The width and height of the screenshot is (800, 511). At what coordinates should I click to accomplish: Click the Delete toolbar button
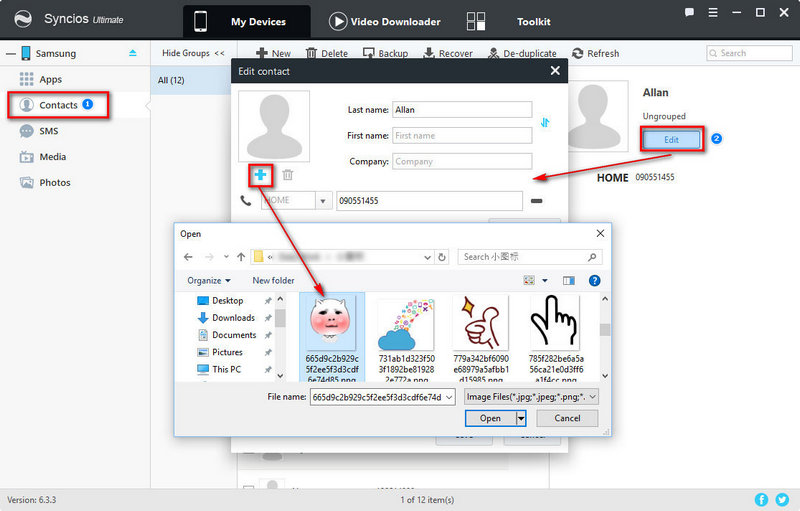click(327, 53)
